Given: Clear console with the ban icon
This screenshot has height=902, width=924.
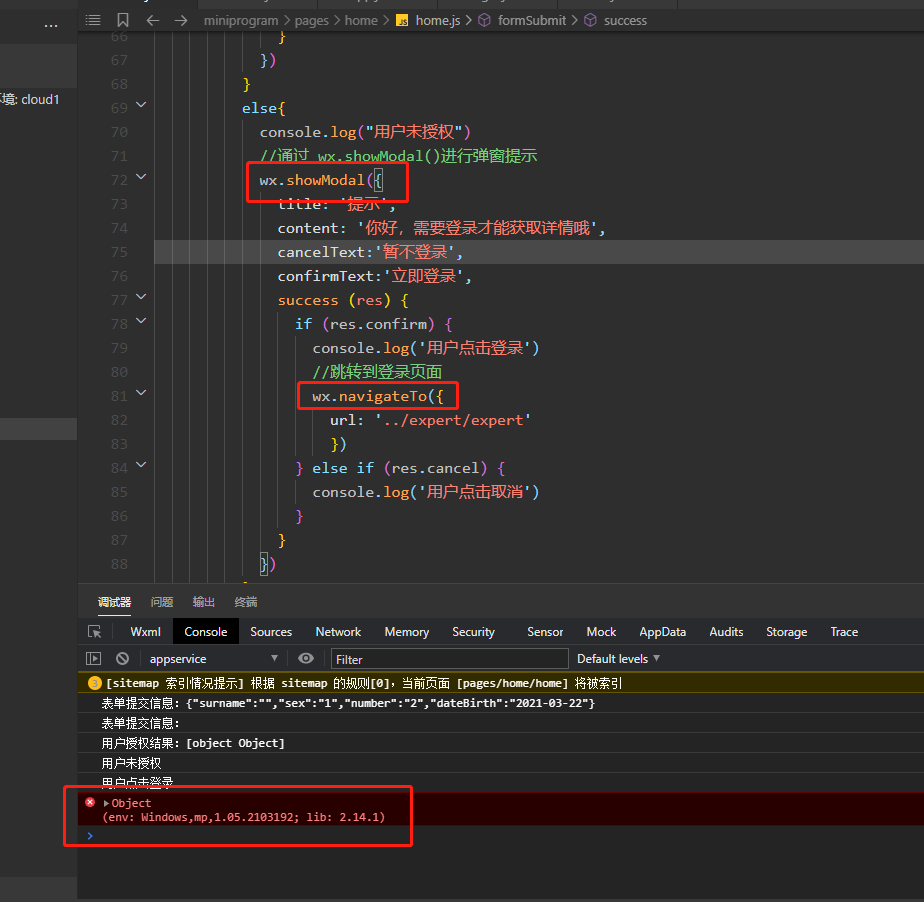Looking at the screenshot, I should (x=123, y=659).
